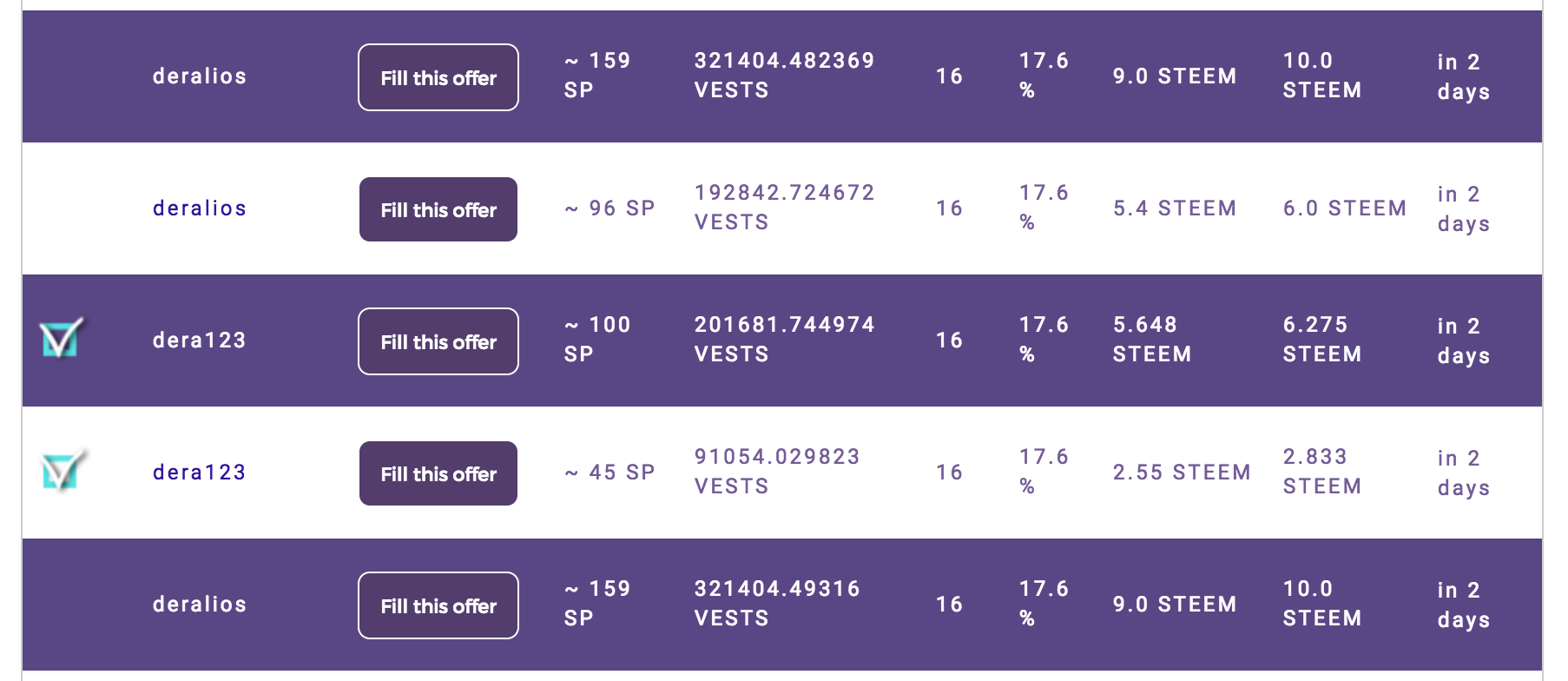The width and height of the screenshot is (1568, 681).
Task: Open dera123 profile in the 100 SP row
Action: [200, 340]
